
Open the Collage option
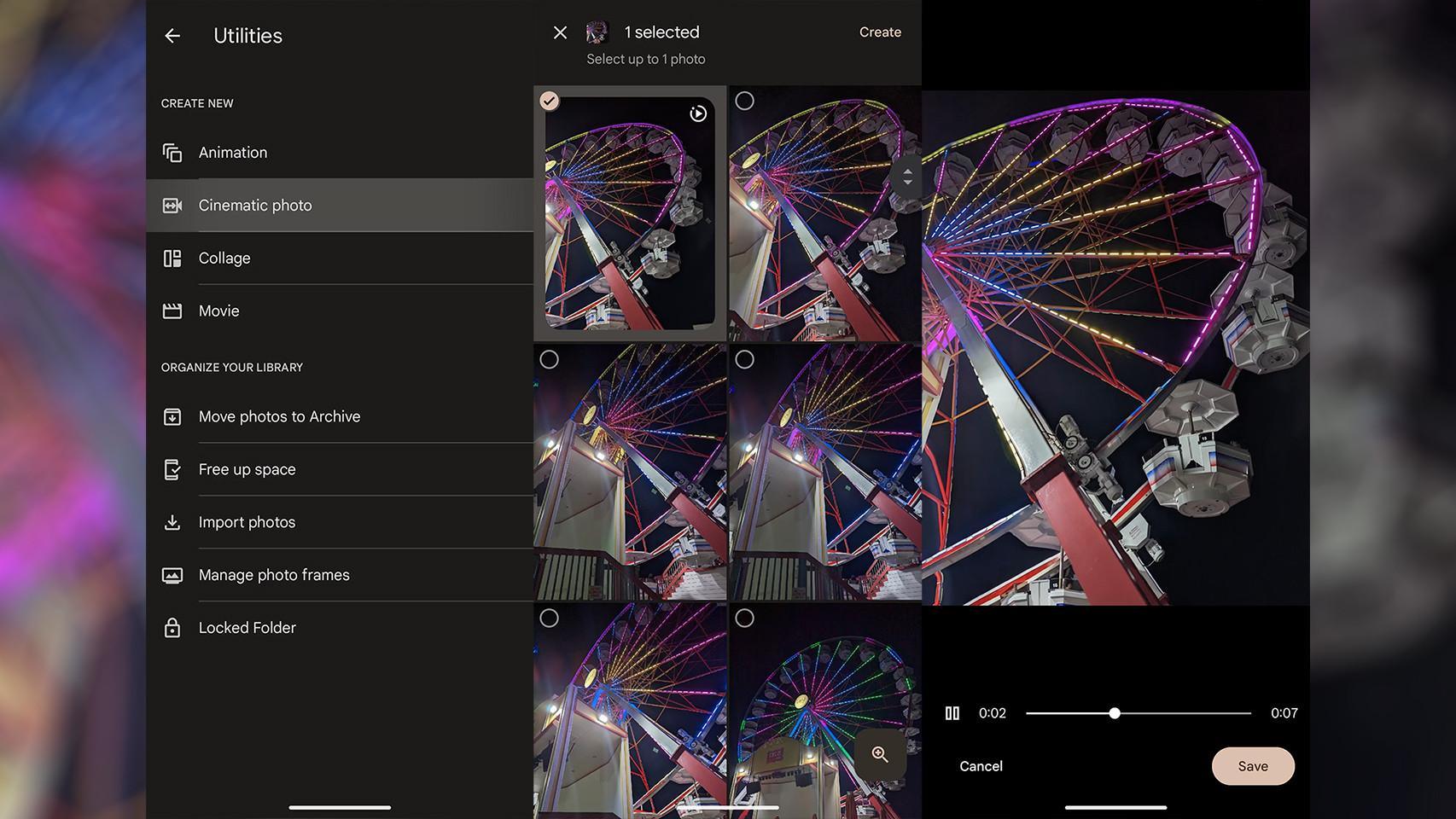tap(340, 258)
